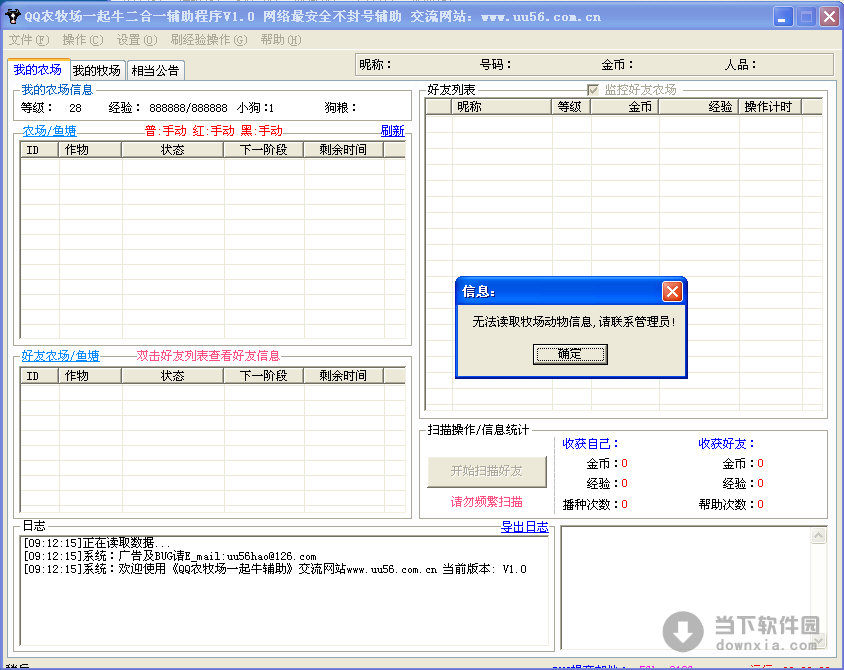Image resolution: width=844 pixels, height=670 pixels.
Task: Click the 导出日志 link
Action: tap(525, 527)
